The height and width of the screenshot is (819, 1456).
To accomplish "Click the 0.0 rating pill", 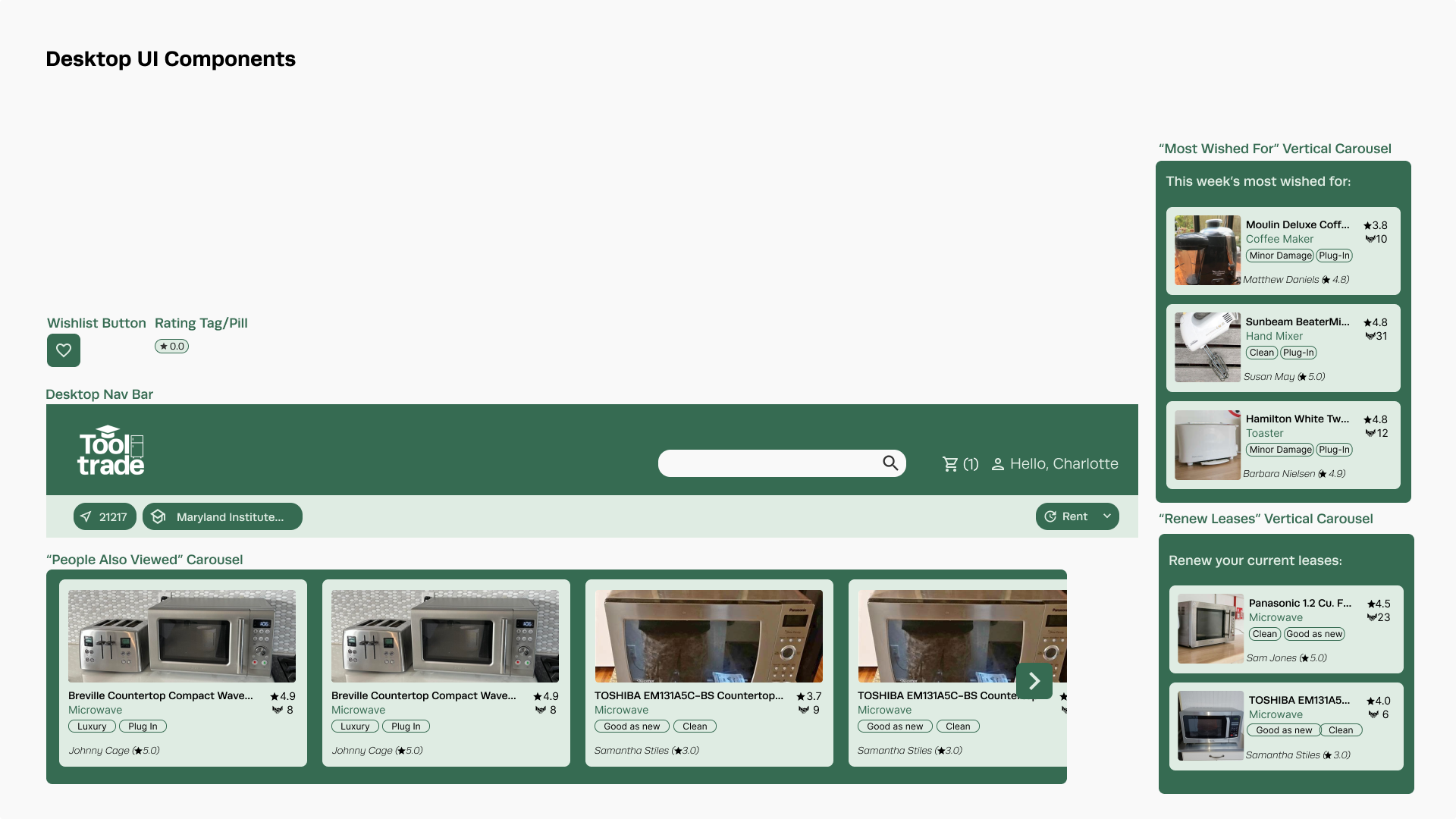I will 172,347.
